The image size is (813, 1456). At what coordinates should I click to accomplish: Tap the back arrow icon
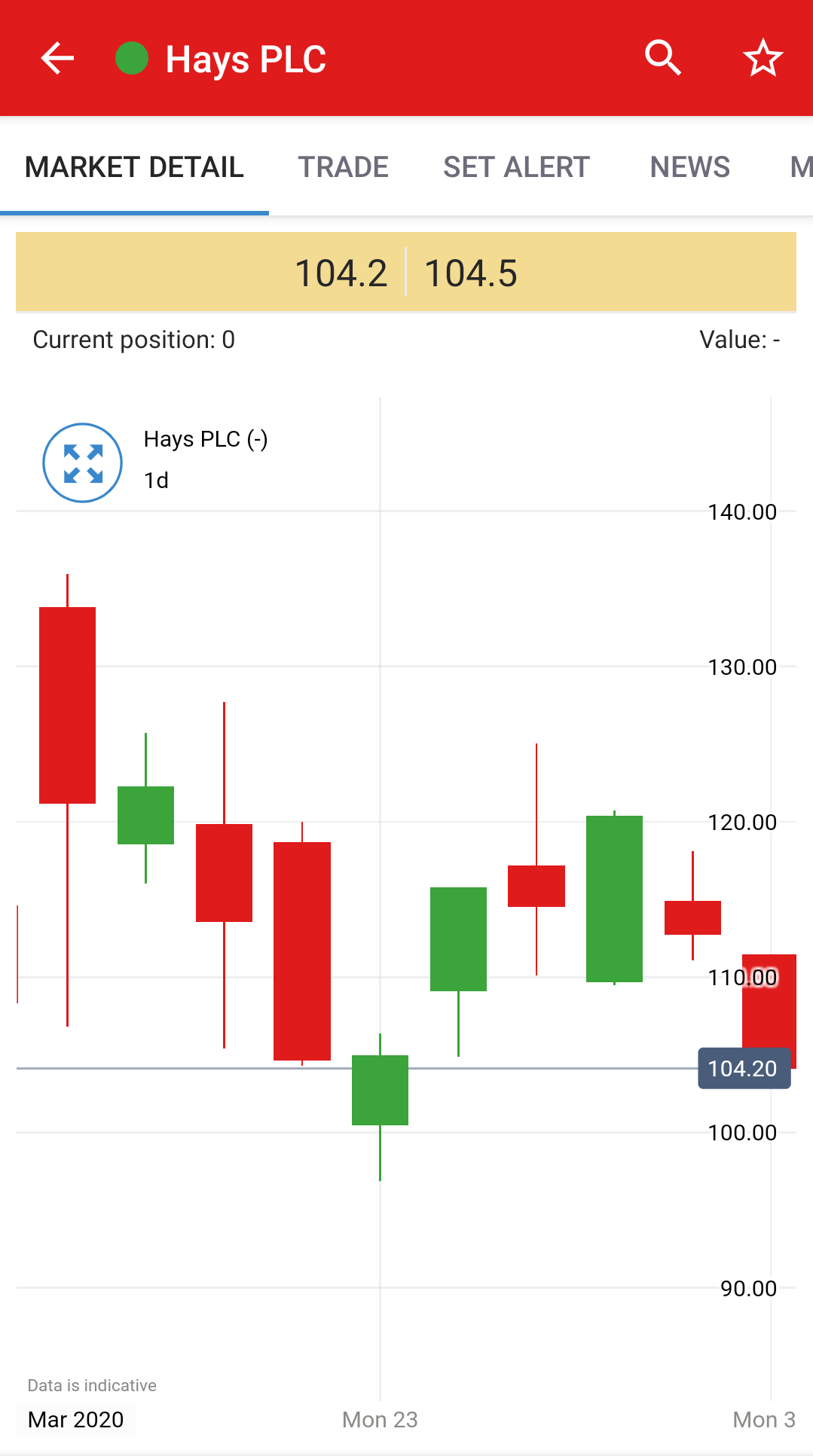[x=57, y=59]
